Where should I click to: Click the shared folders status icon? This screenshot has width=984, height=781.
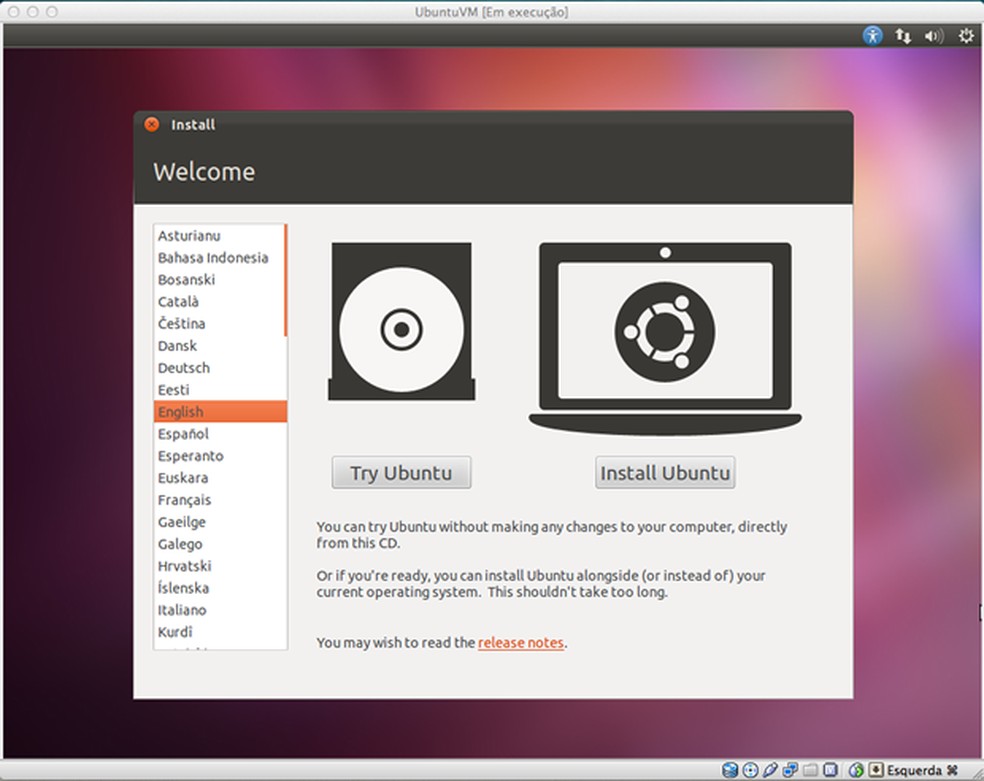(x=811, y=770)
